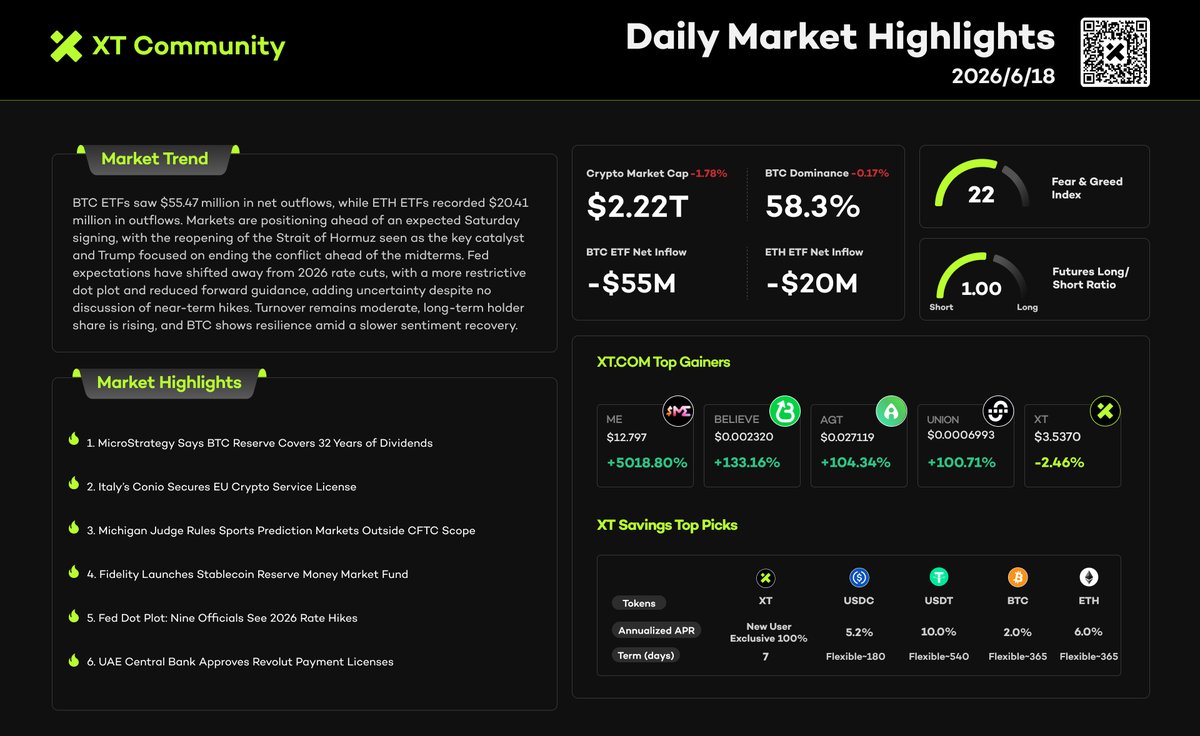This screenshot has height=736, width=1200.
Task: Click the -0.17% BTC dominance change
Action: pyautogui.click(x=868, y=173)
